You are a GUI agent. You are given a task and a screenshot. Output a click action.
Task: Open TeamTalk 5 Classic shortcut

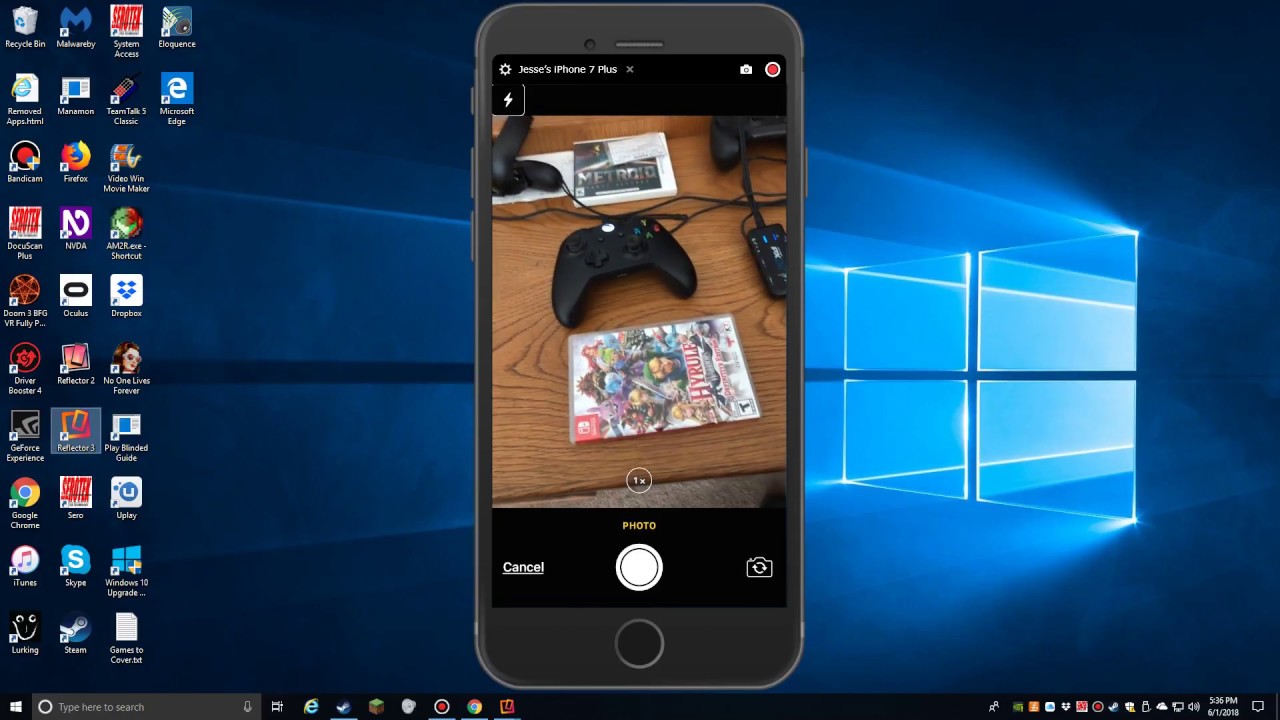coord(126,99)
